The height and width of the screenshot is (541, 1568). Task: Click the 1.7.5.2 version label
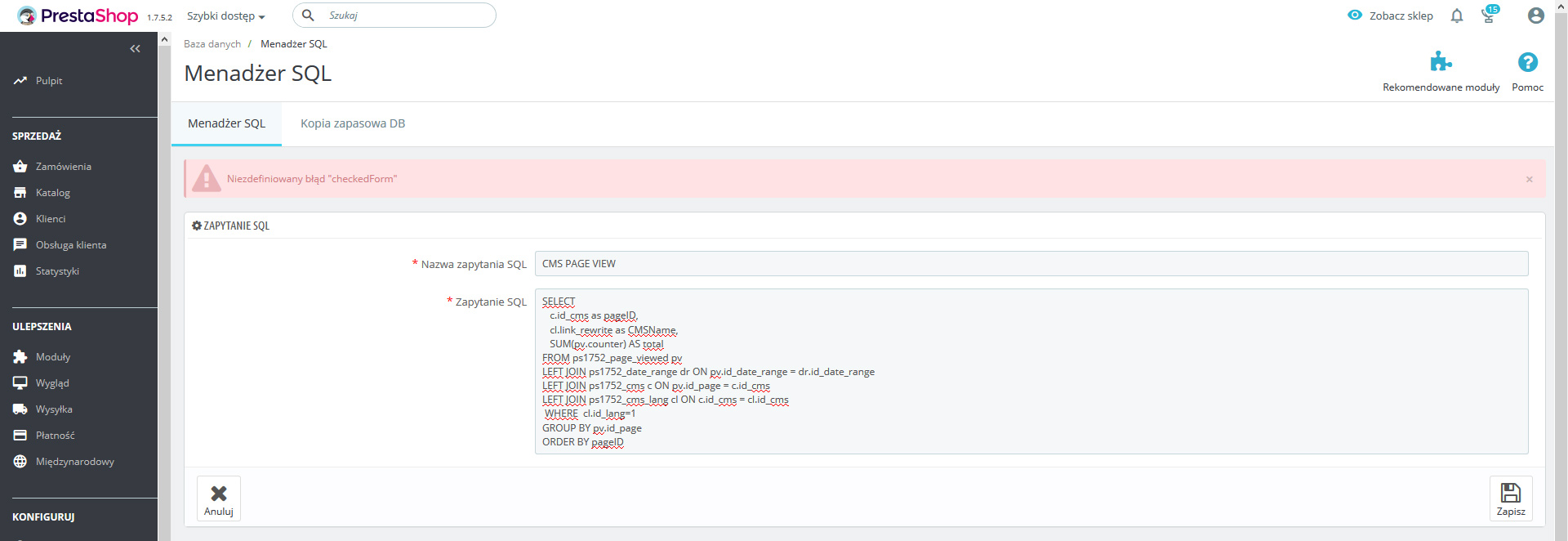(159, 17)
